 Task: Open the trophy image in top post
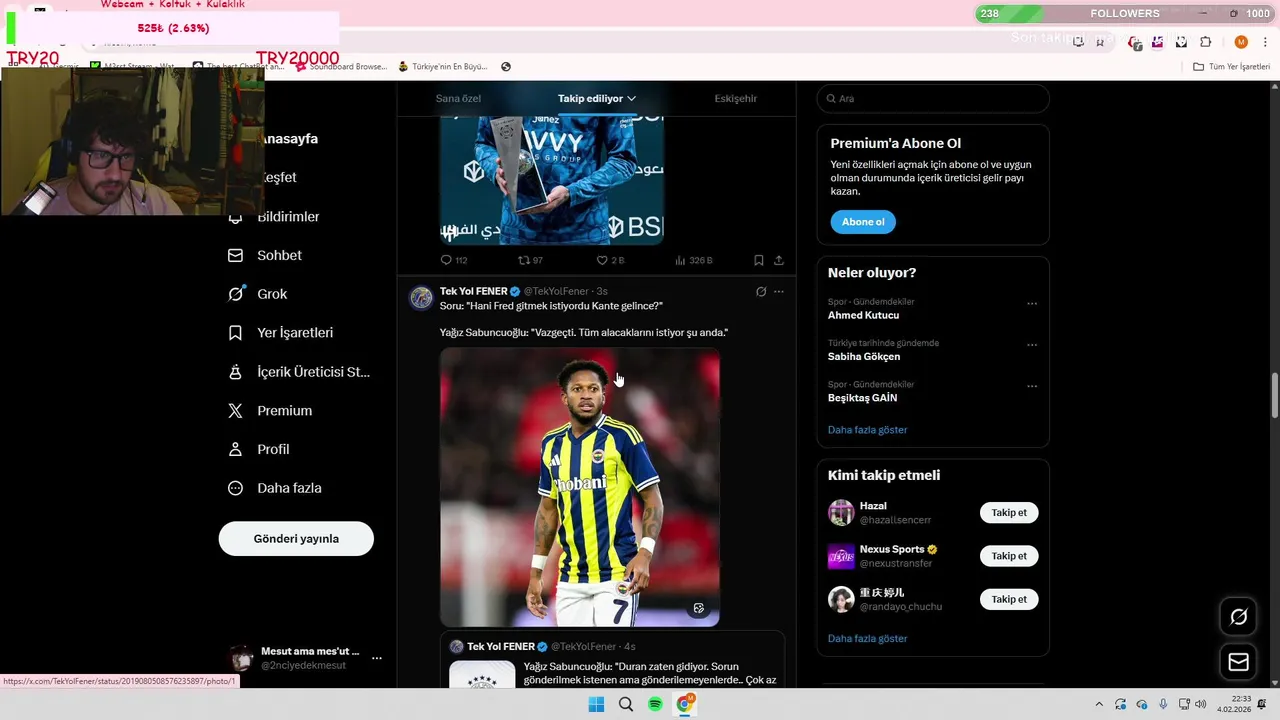coord(552,180)
